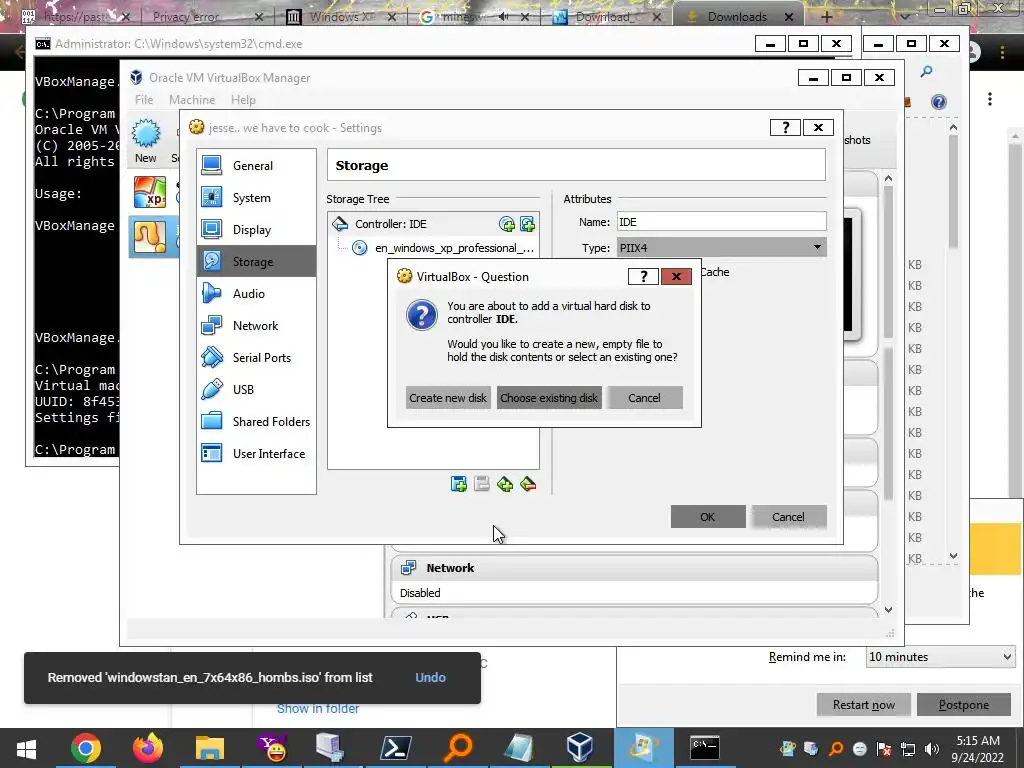Cancel the VirtualBox Question dialog

click(x=645, y=398)
